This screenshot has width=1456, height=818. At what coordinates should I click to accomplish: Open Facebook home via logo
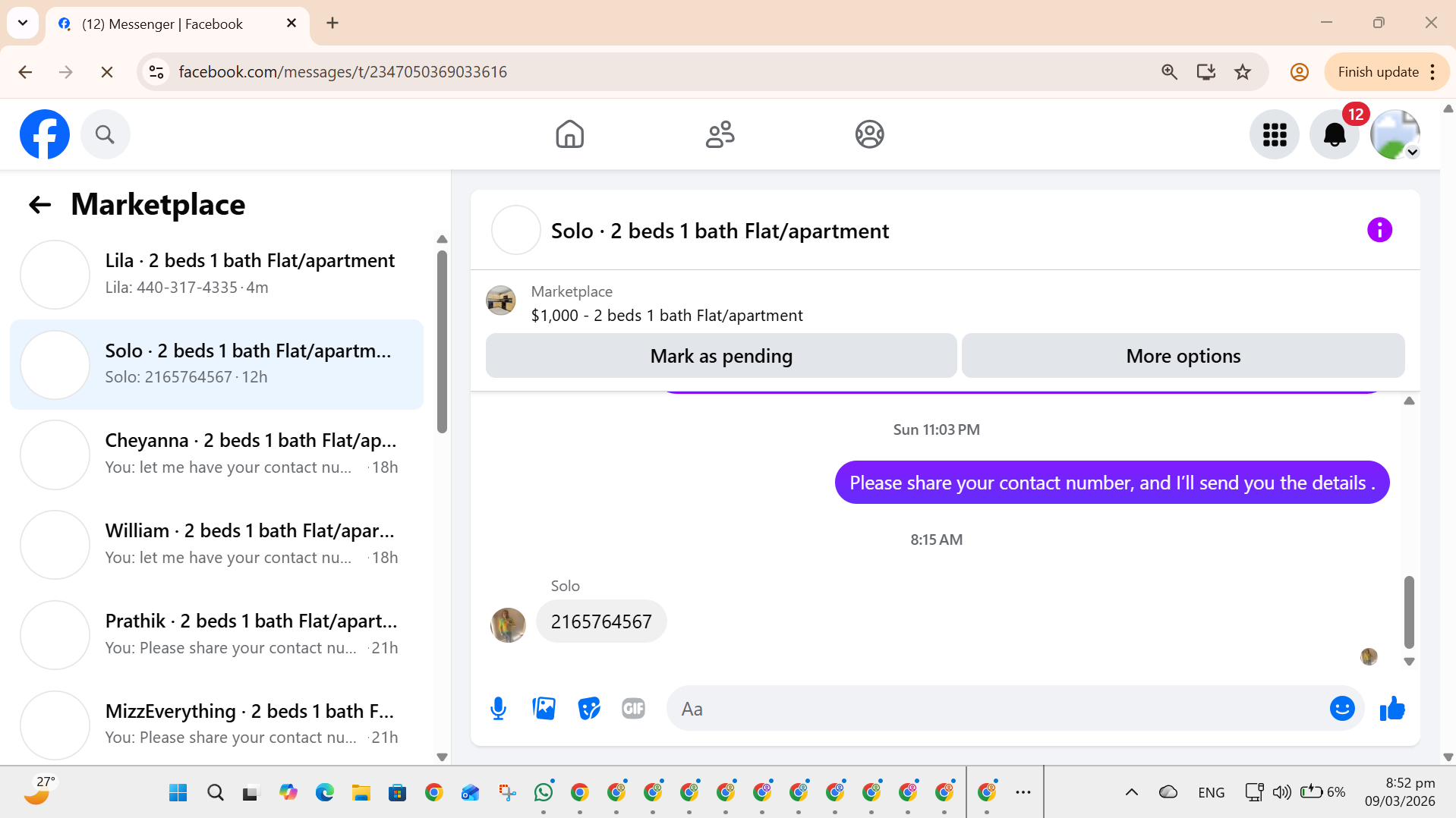[45, 134]
